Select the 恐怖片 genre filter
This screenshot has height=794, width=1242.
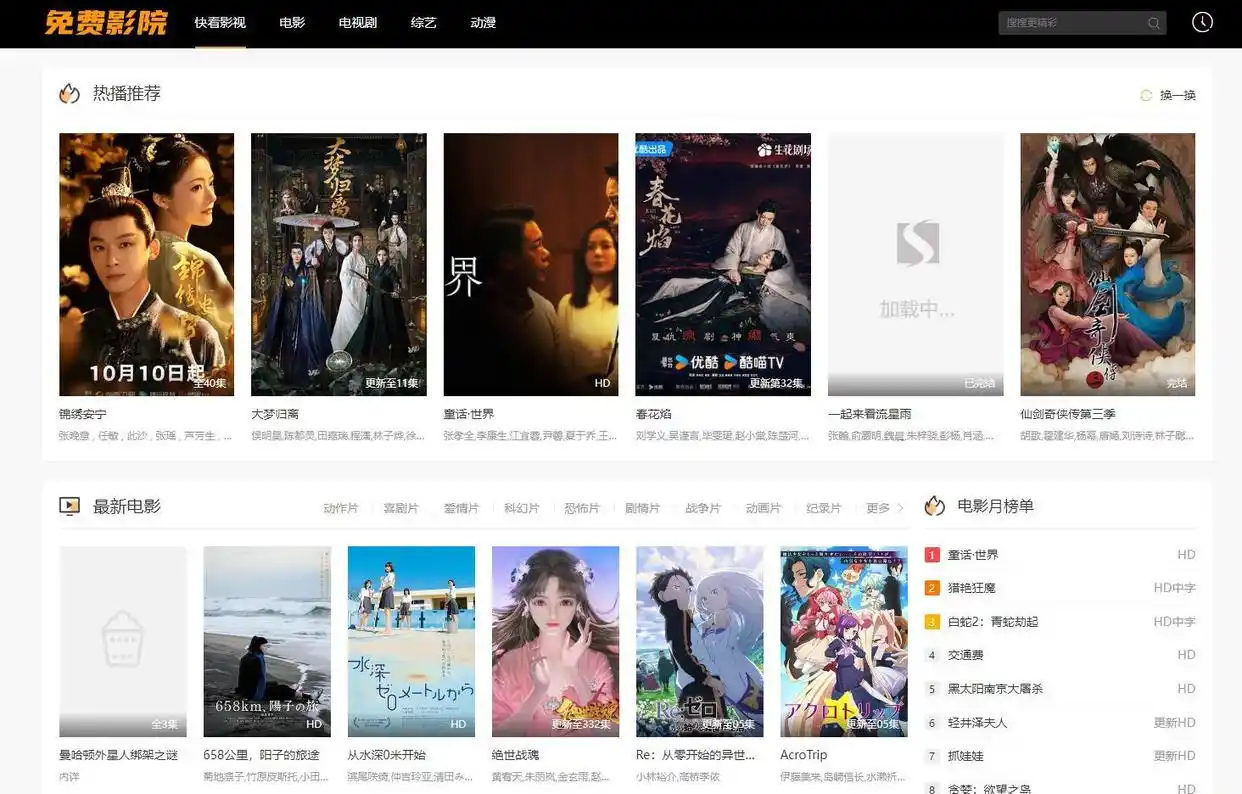[582, 508]
